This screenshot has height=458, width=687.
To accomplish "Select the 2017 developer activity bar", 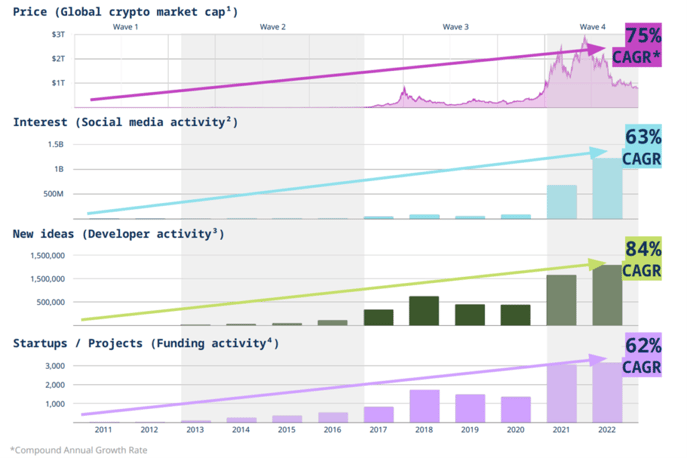I will point(379,317).
